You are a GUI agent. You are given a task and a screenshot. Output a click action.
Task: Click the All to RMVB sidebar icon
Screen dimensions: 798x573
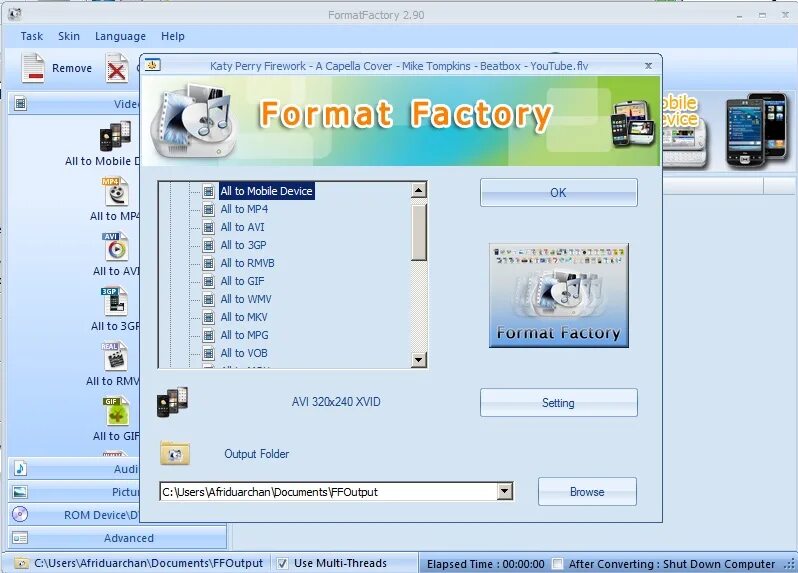coord(115,357)
